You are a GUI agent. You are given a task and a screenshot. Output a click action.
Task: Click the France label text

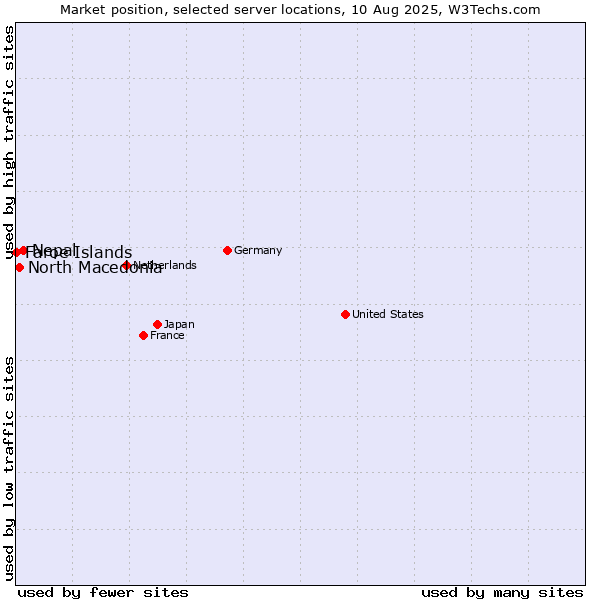pos(167,336)
